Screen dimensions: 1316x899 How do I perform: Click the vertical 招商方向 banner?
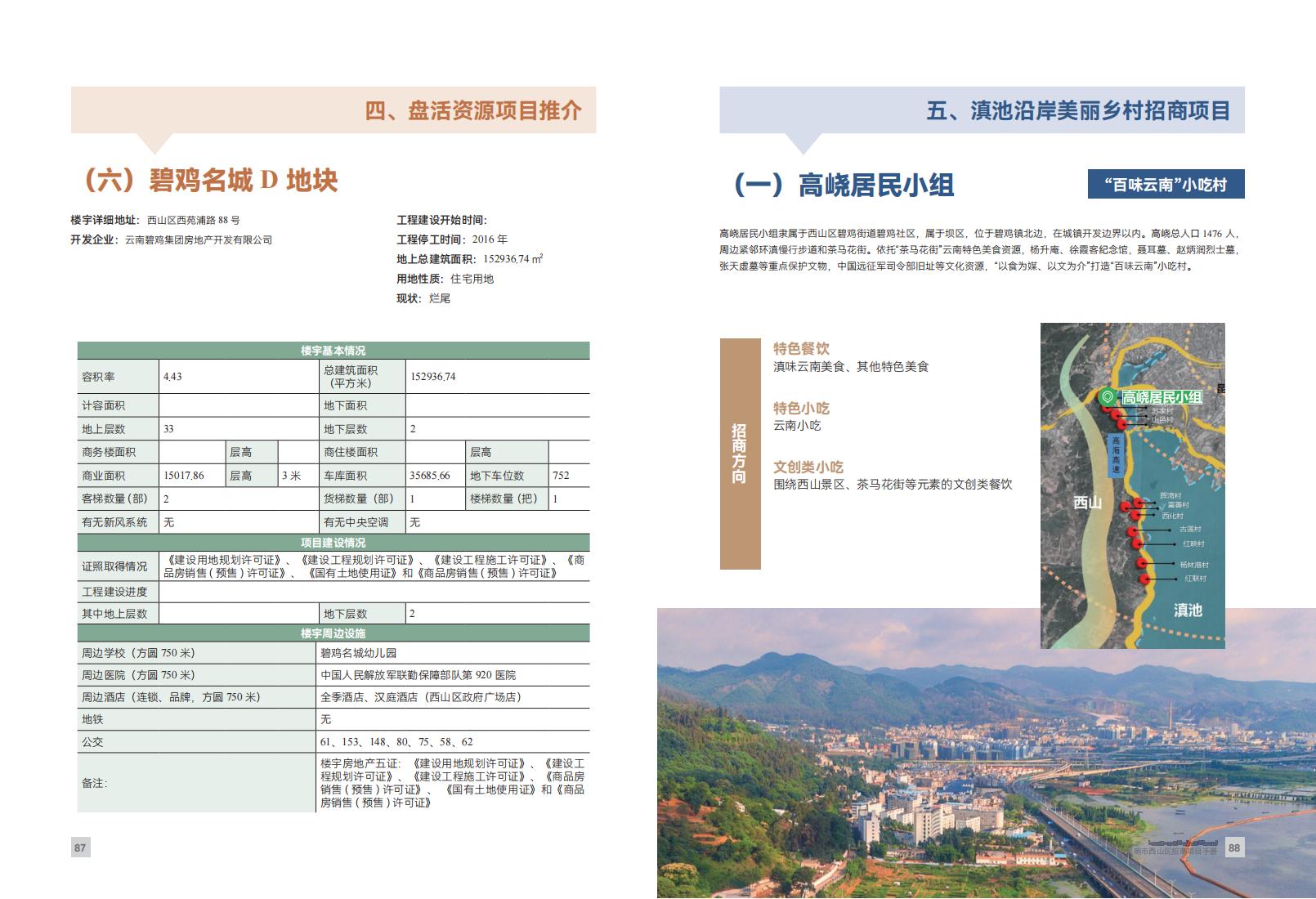[x=740, y=454]
